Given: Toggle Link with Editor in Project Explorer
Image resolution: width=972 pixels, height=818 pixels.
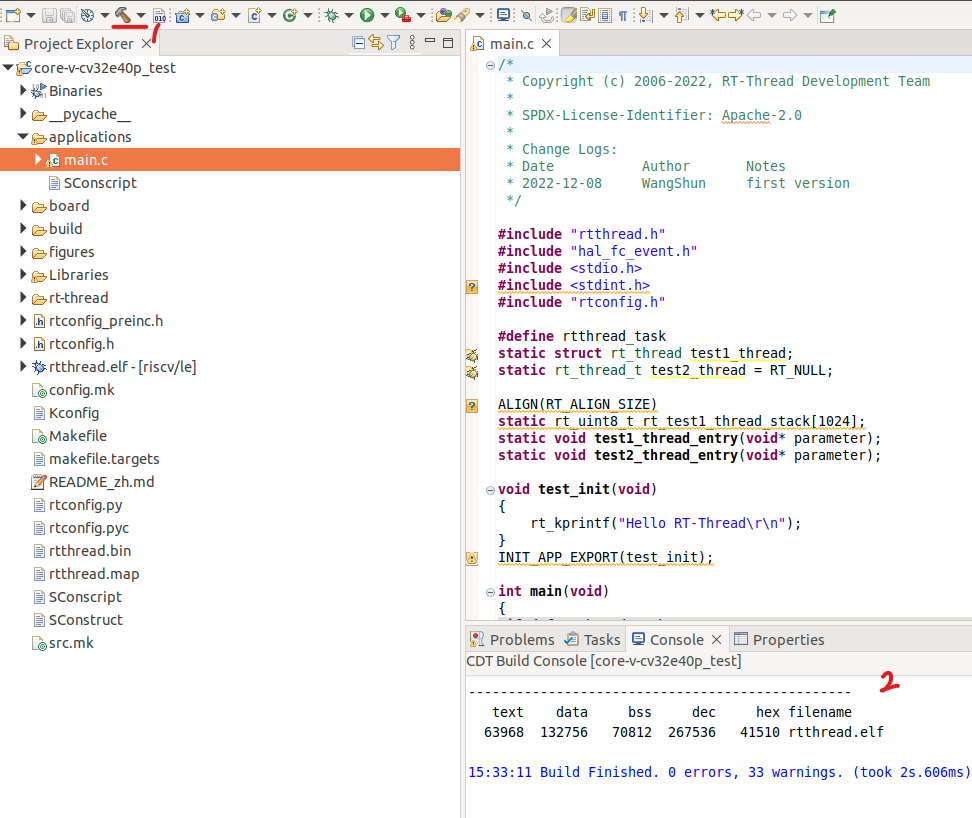Looking at the screenshot, I should pos(376,43).
